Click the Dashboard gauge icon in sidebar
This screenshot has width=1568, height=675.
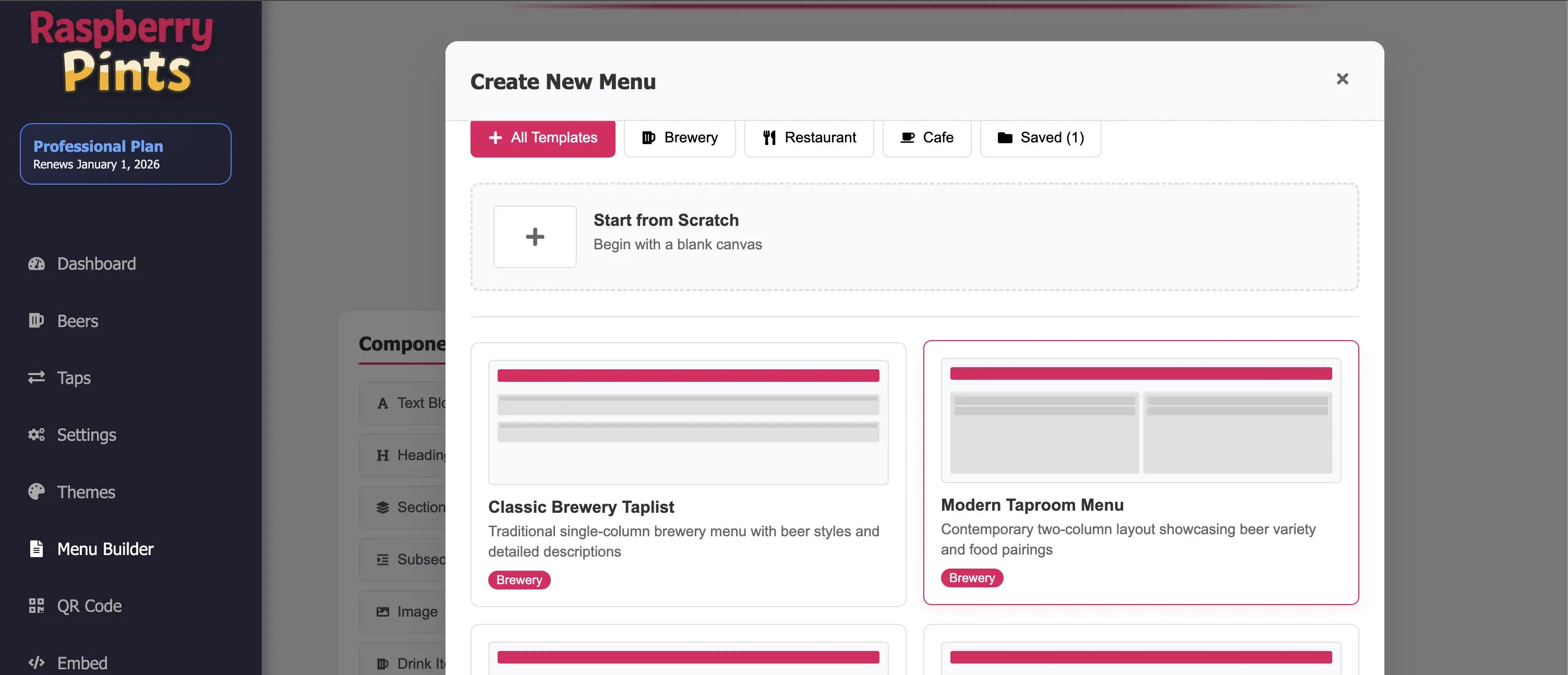[37, 263]
